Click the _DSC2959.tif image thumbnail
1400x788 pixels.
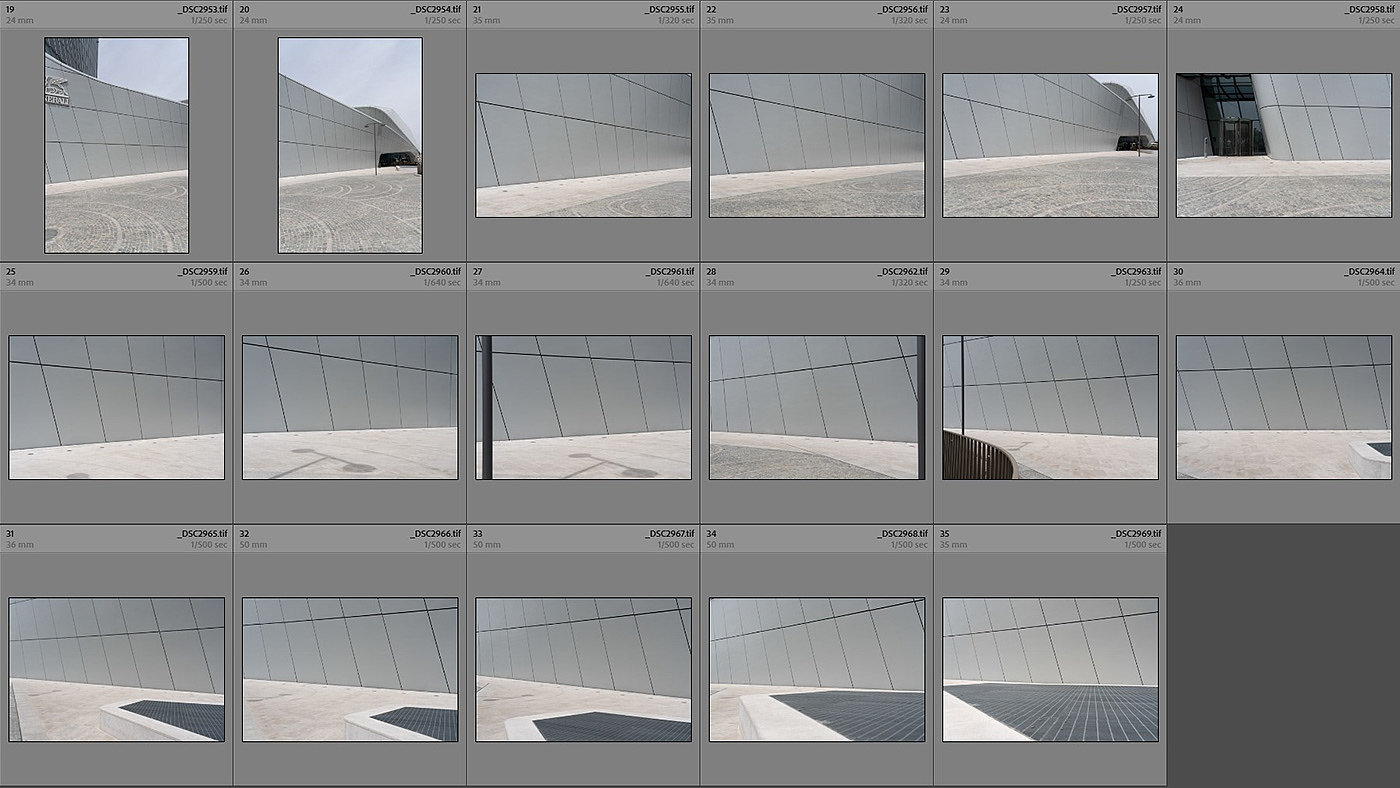[116, 407]
